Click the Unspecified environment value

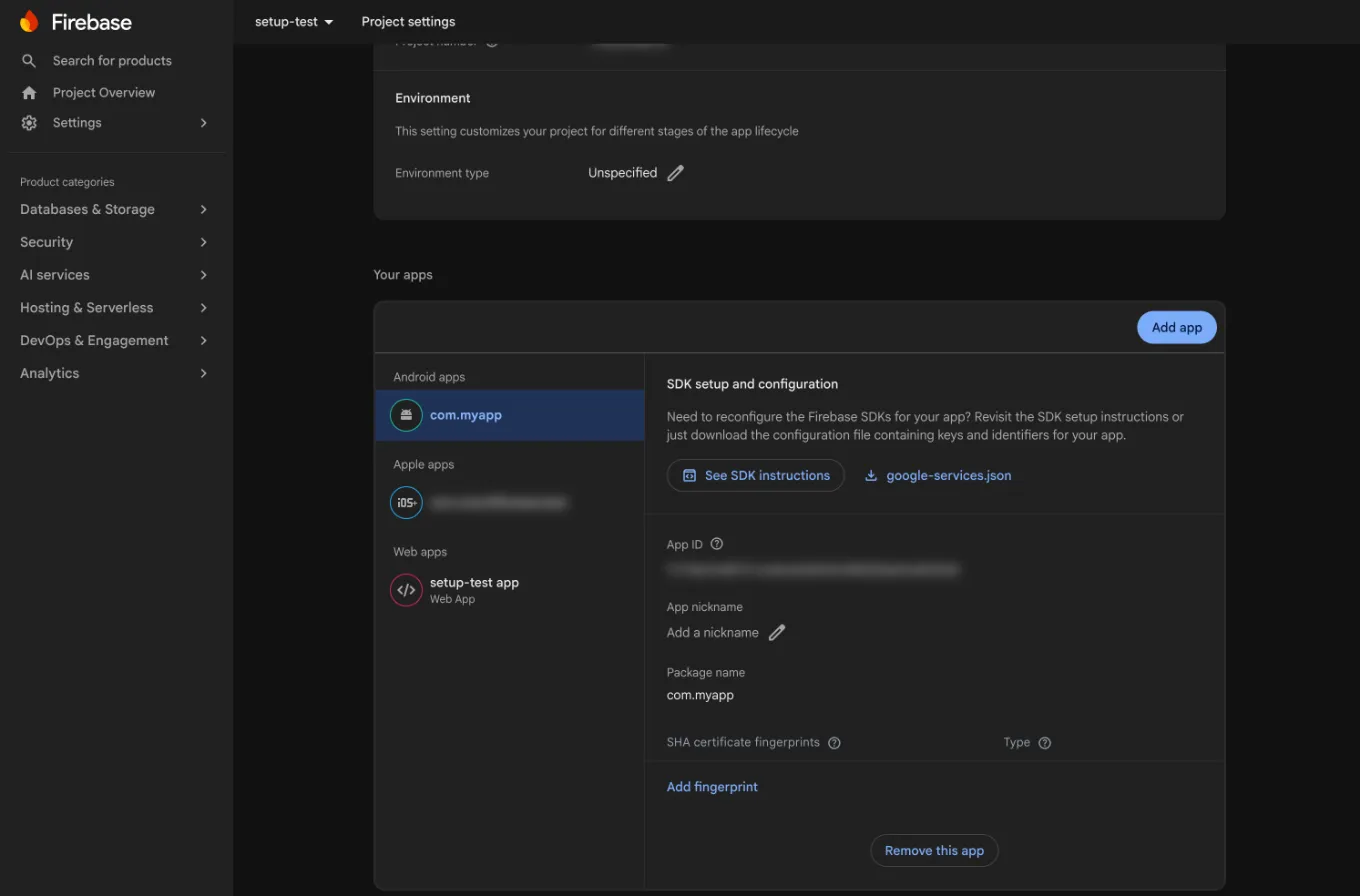point(622,173)
